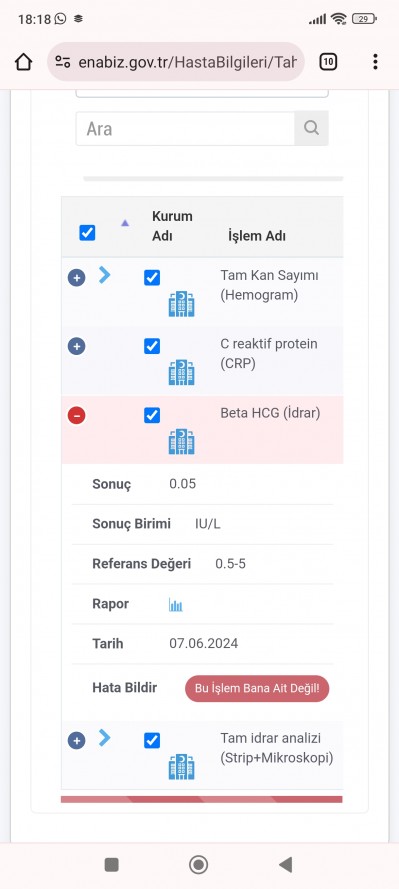The height and width of the screenshot is (889, 399).
Task: Collapse the Beta HCG row with minus button
Action: coord(77,416)
